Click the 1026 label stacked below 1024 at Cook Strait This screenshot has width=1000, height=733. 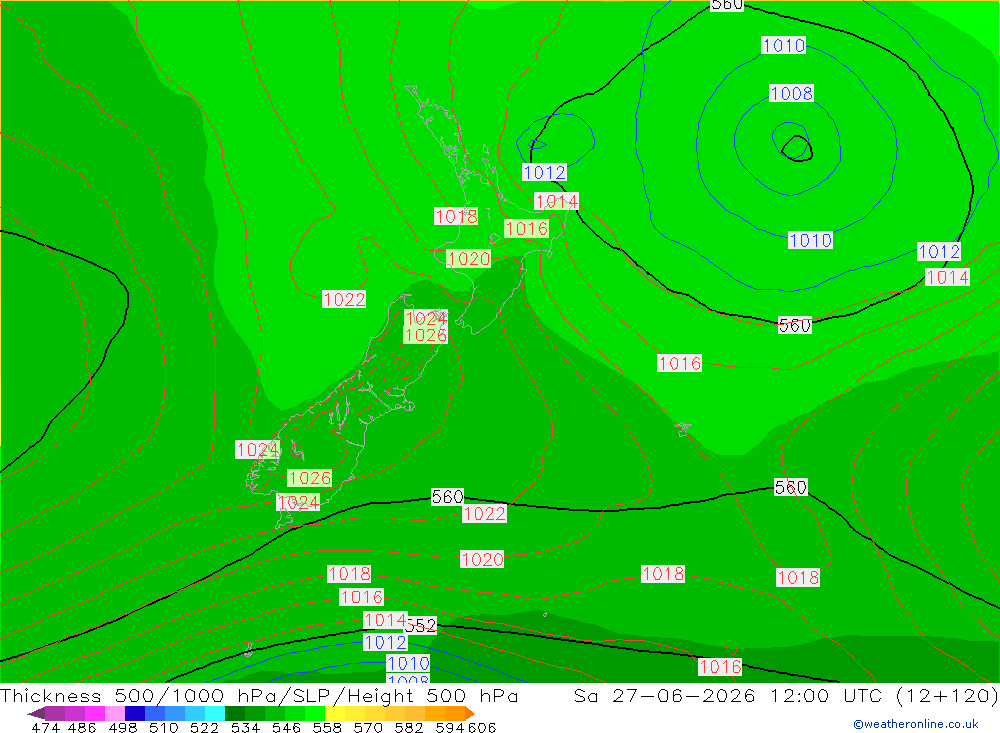point(425,335)
